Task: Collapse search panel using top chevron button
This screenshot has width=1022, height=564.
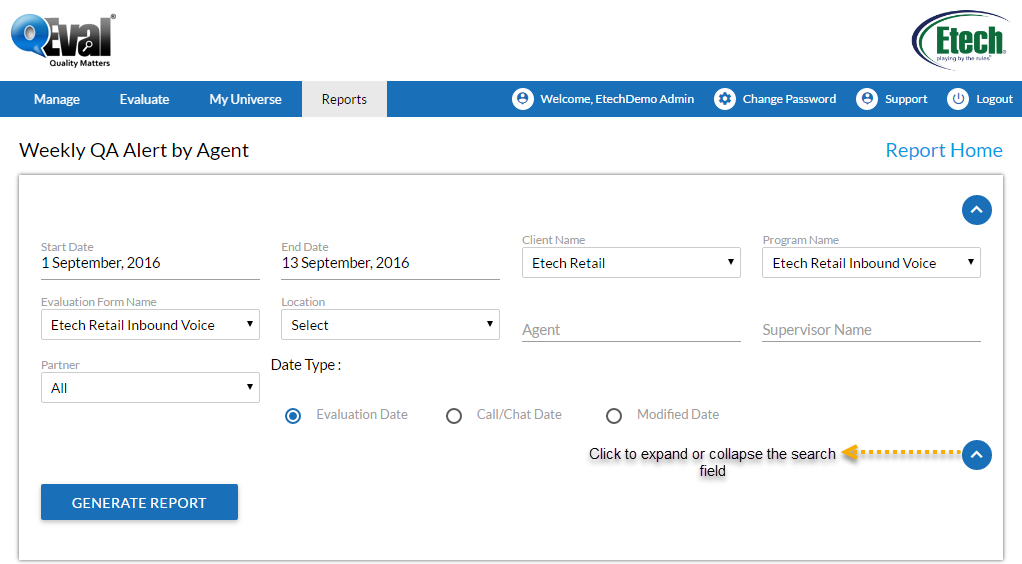Action: [976, 210]
